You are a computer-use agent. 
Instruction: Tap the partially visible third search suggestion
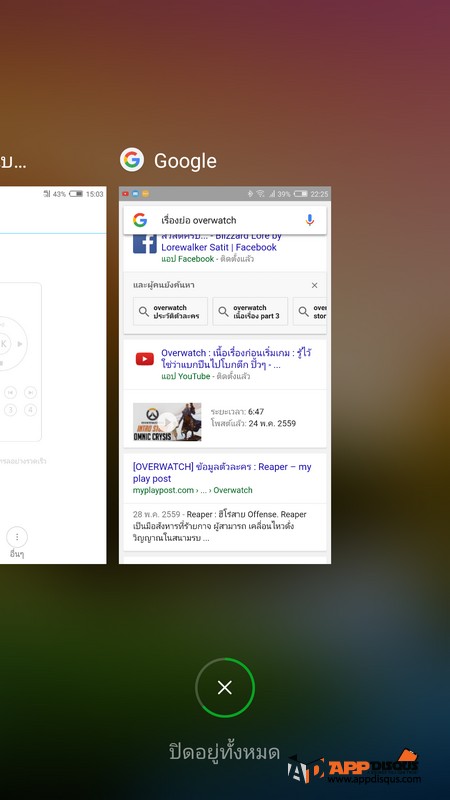(x=312, y=311)
